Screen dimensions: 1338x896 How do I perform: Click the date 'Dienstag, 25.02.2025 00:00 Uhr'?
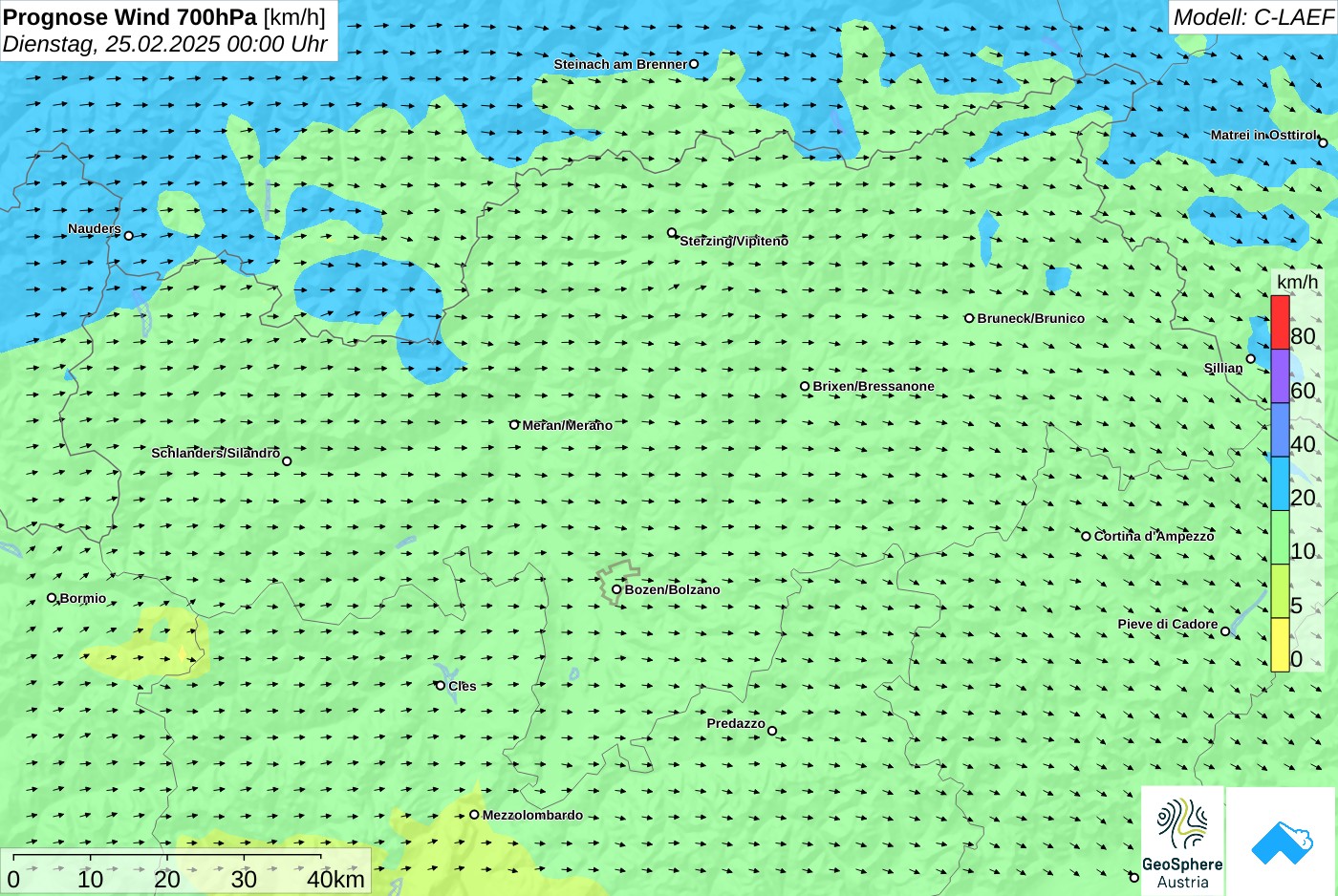(165, 44)
